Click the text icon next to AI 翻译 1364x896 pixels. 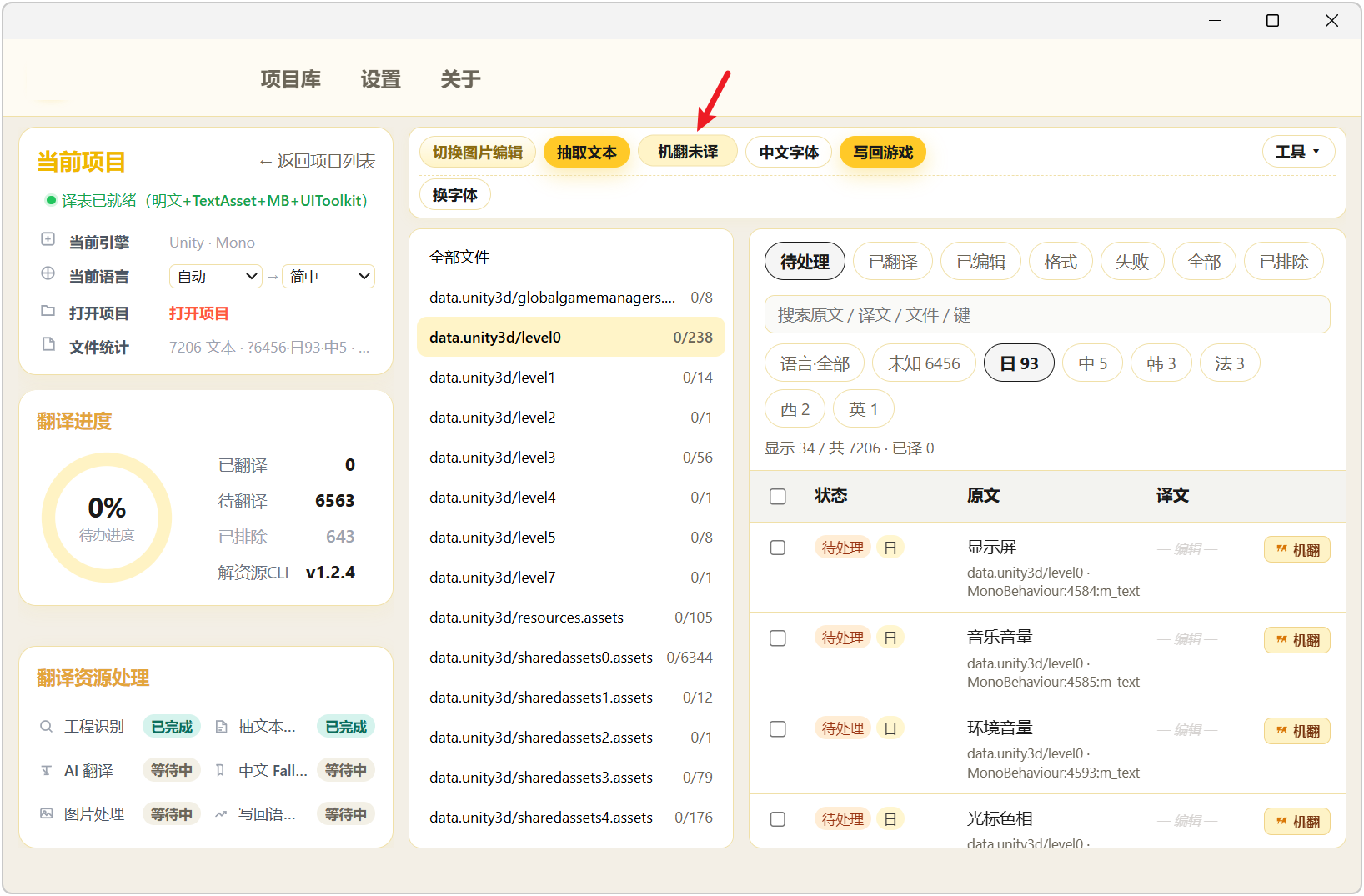click(47, 771)
